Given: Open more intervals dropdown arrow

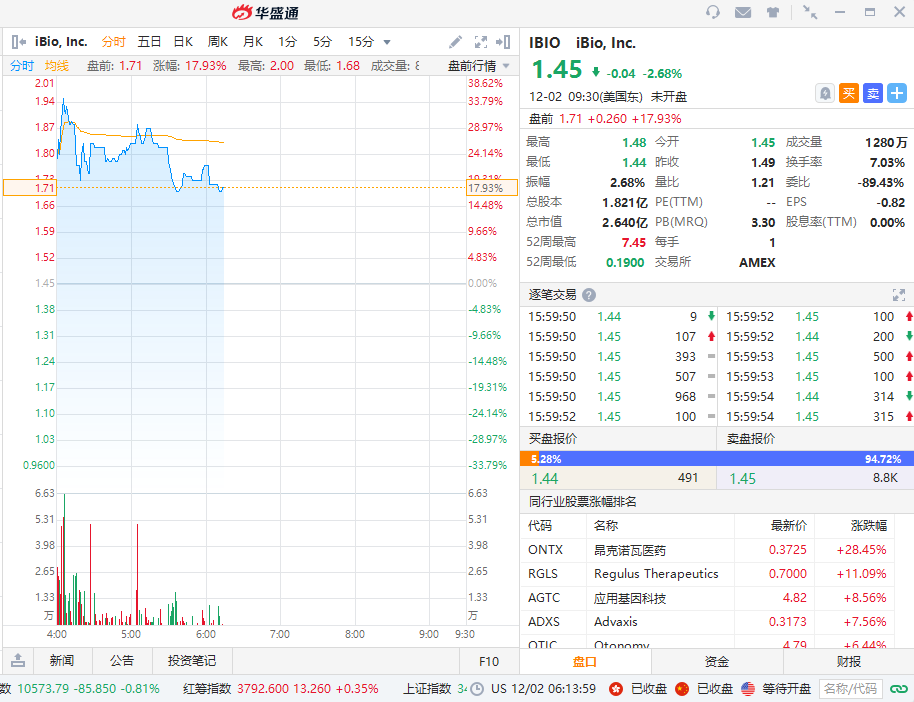Looking at the screenshot, I should click(x=386, y=42).
